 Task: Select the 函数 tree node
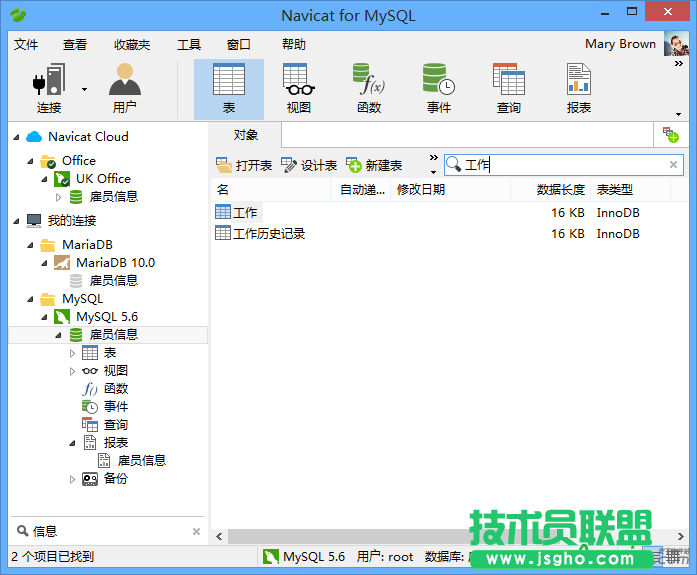(x=105, y=388)
